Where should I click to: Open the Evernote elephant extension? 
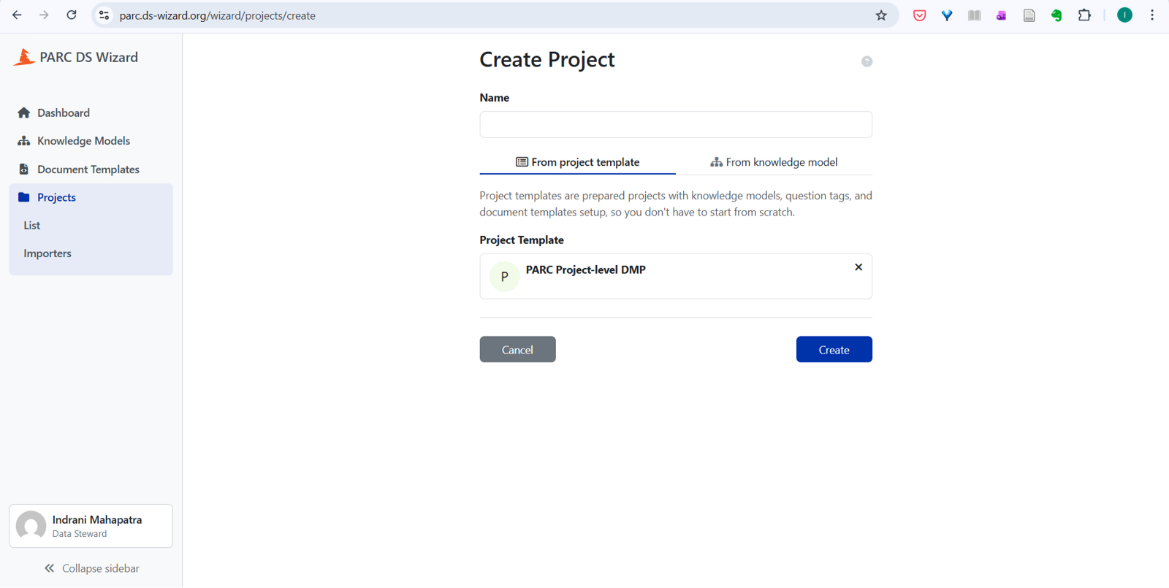point(1056,15)
